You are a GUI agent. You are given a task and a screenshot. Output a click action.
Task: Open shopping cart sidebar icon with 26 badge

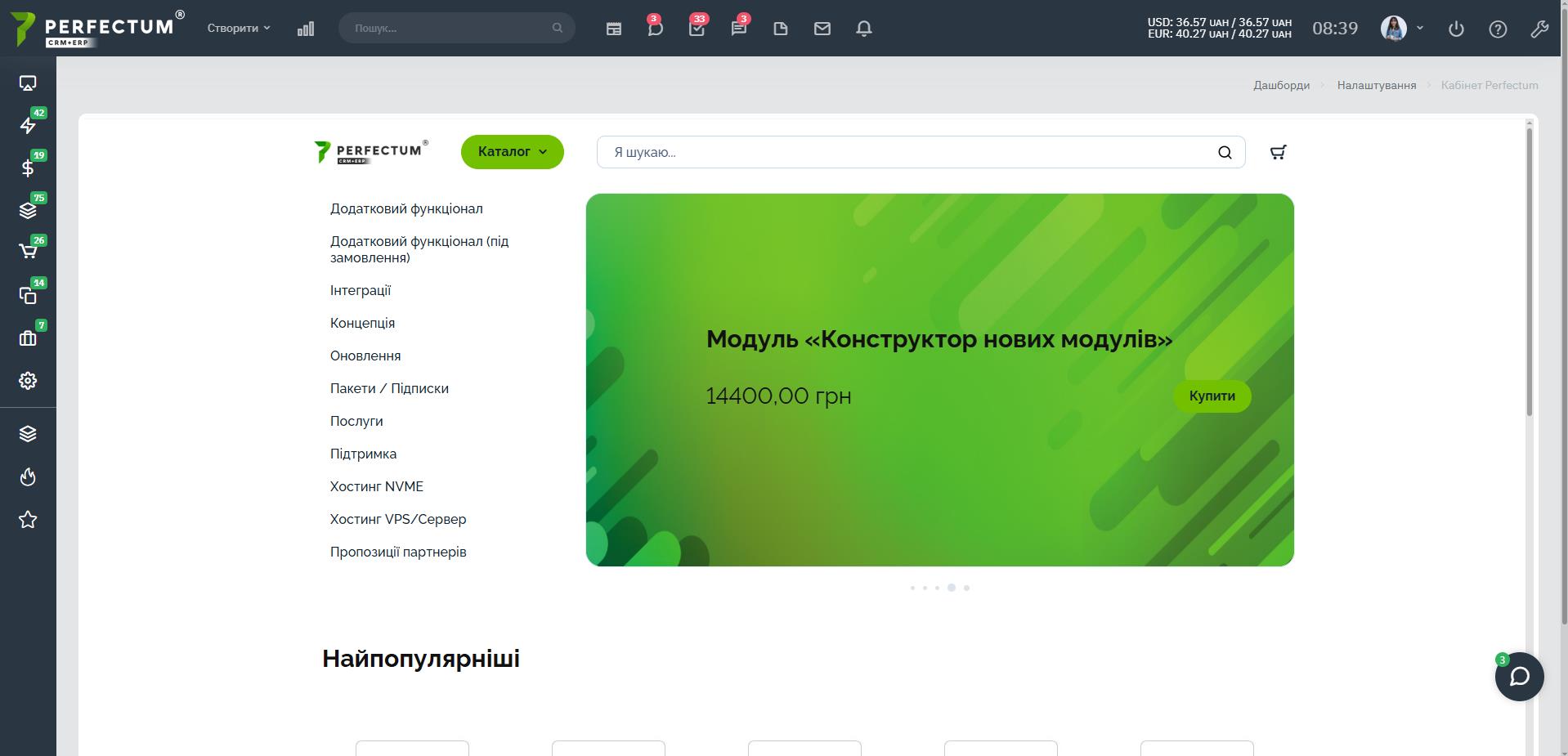[28, 251]
